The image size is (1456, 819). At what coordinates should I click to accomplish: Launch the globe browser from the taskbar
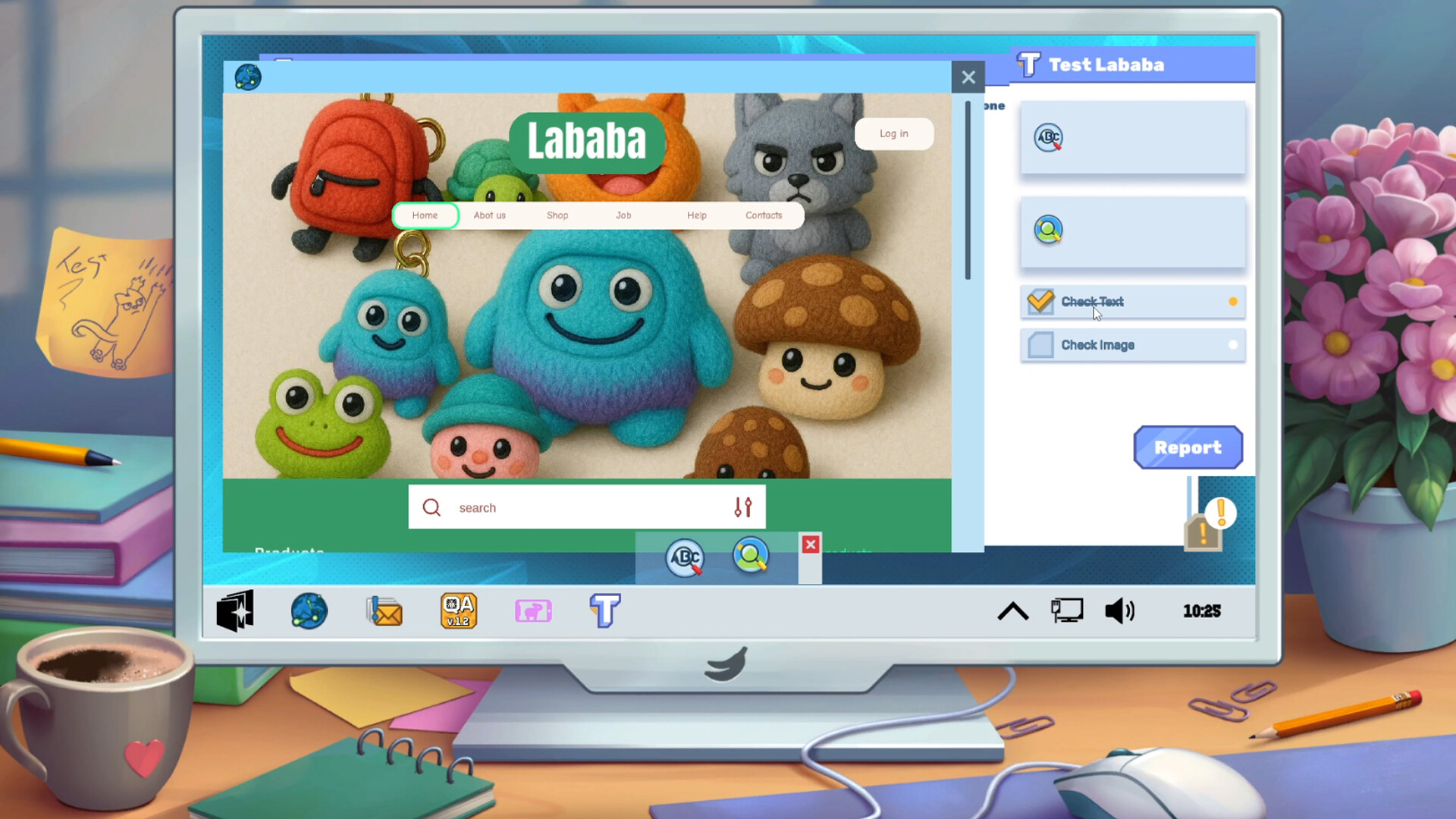pyautogui.click(x=309, y=610)
